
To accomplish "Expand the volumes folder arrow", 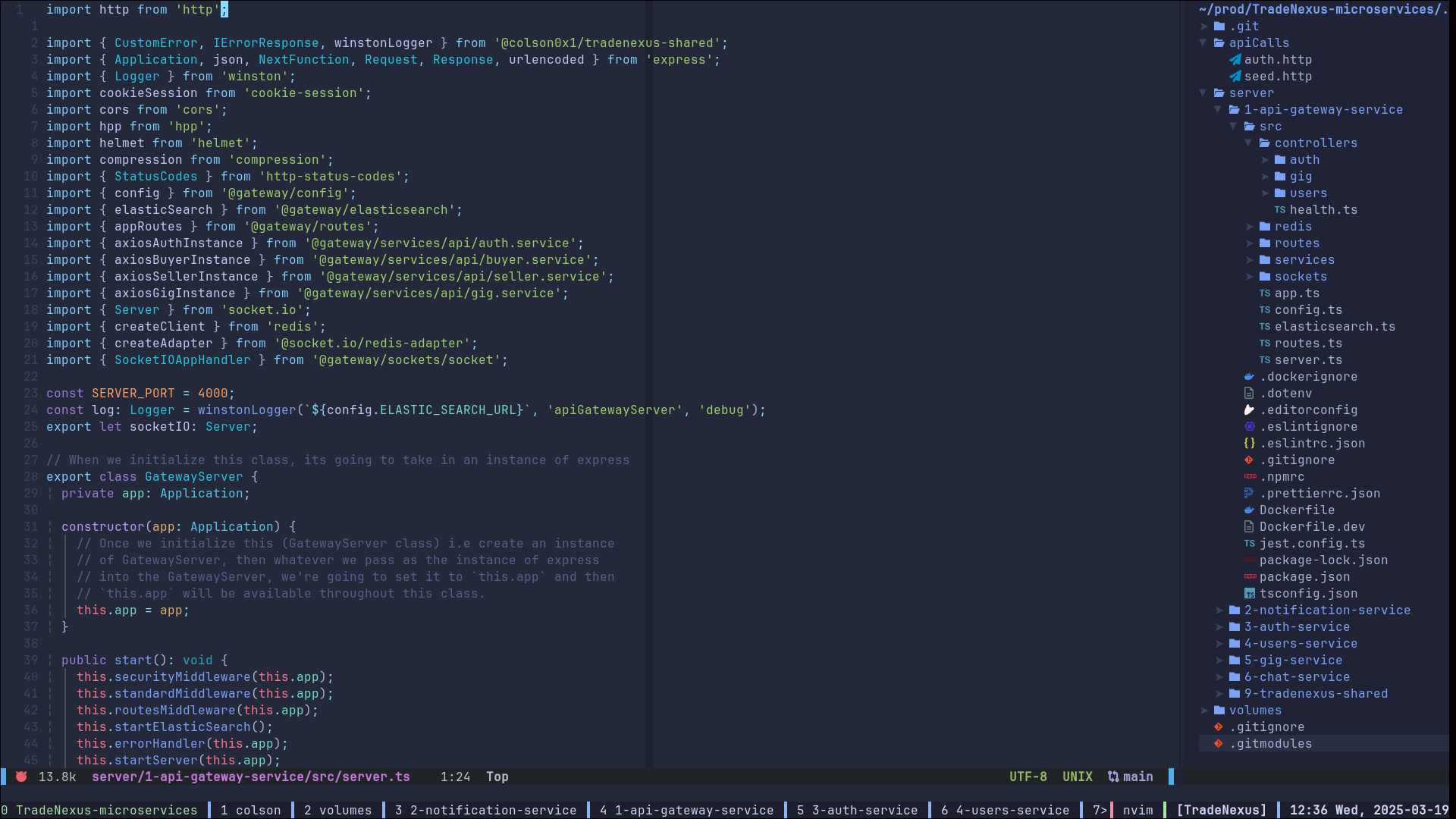I will (1203, 711).
